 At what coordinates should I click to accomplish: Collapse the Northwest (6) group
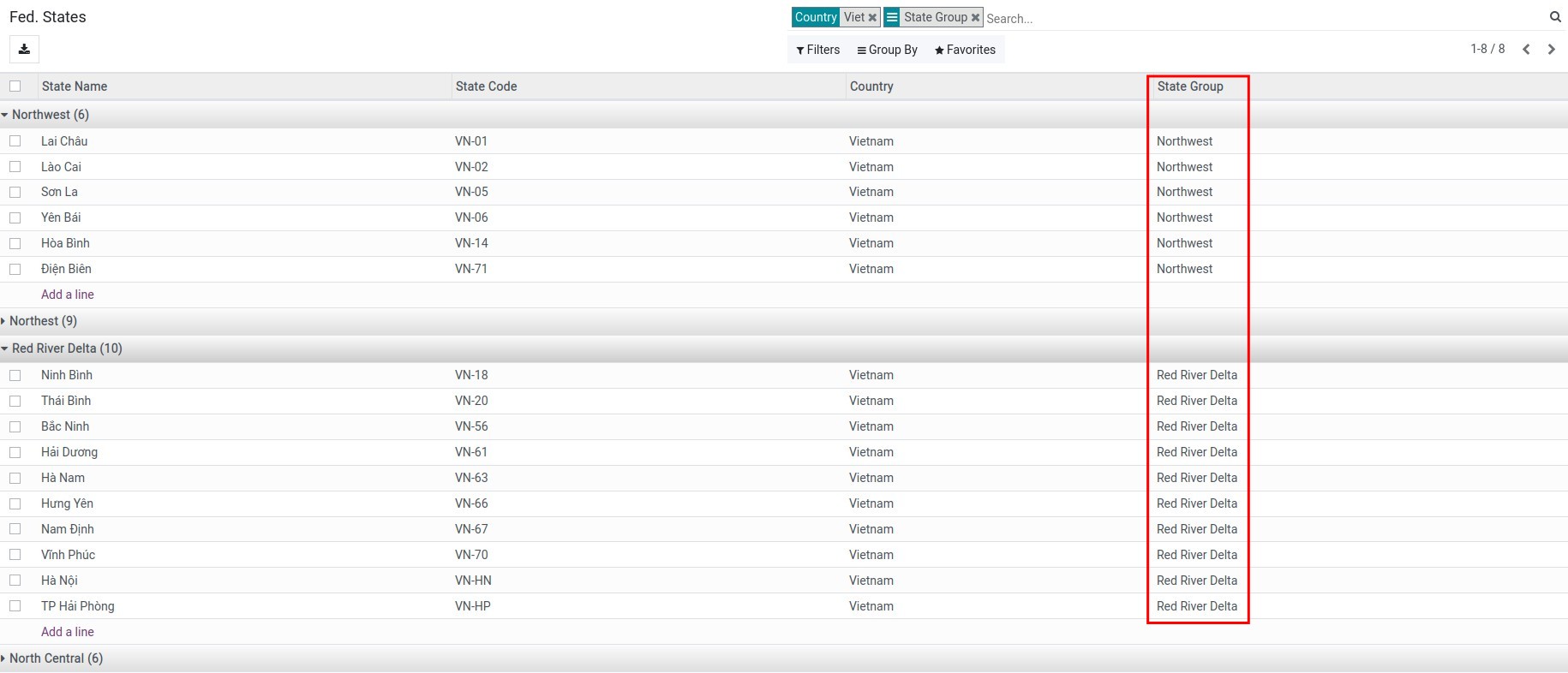point(50,115)
